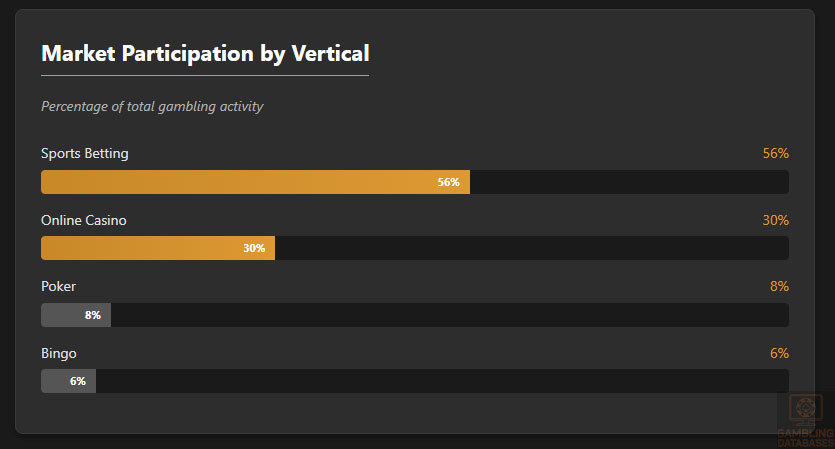
Task: Click the white 56% text inside the Sports Betting bar
Action: [448, 182]
